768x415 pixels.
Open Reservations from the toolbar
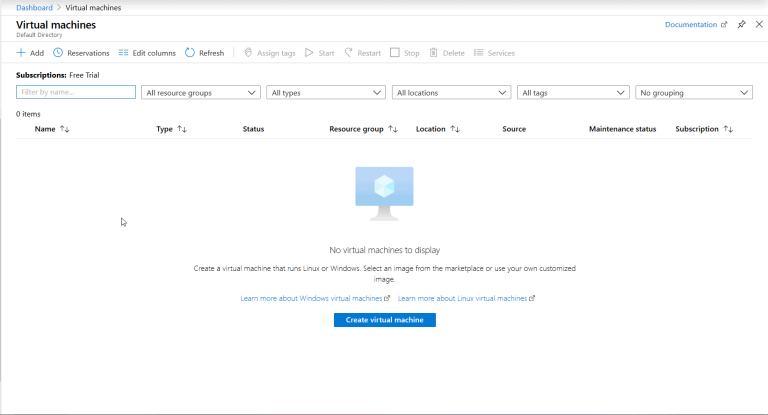pyautogui.click(x=81, y=53)
